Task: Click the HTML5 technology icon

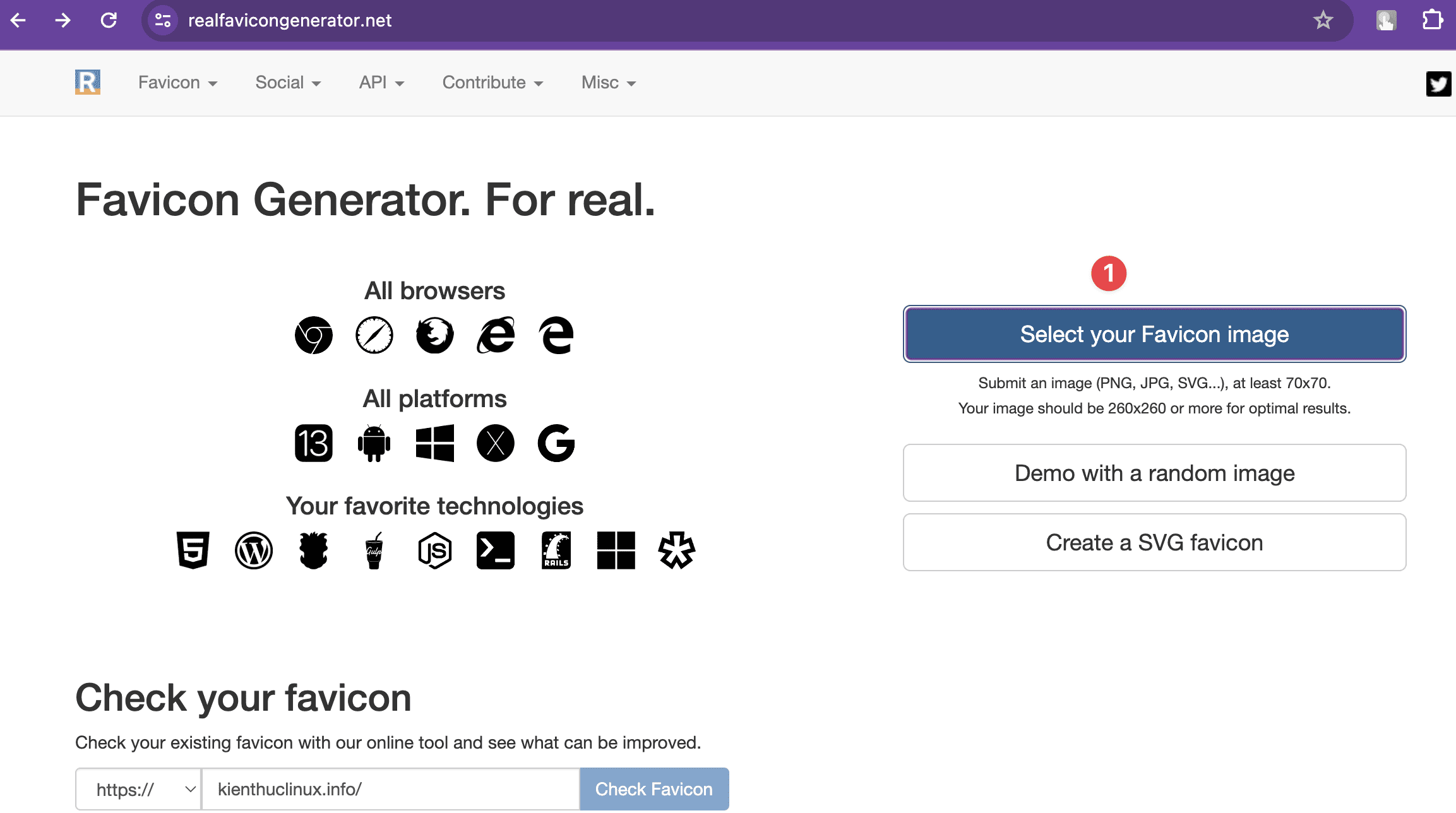Action: 193,550
